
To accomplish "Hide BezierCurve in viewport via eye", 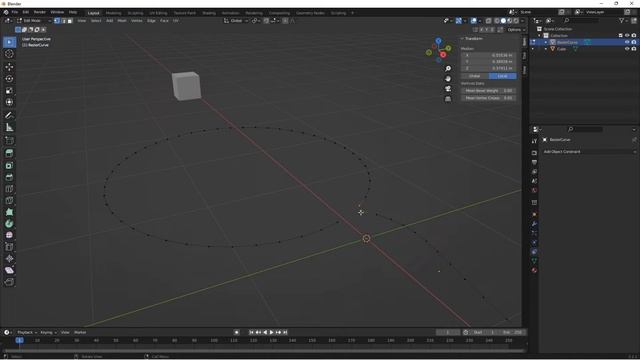I will click(627, 42).
